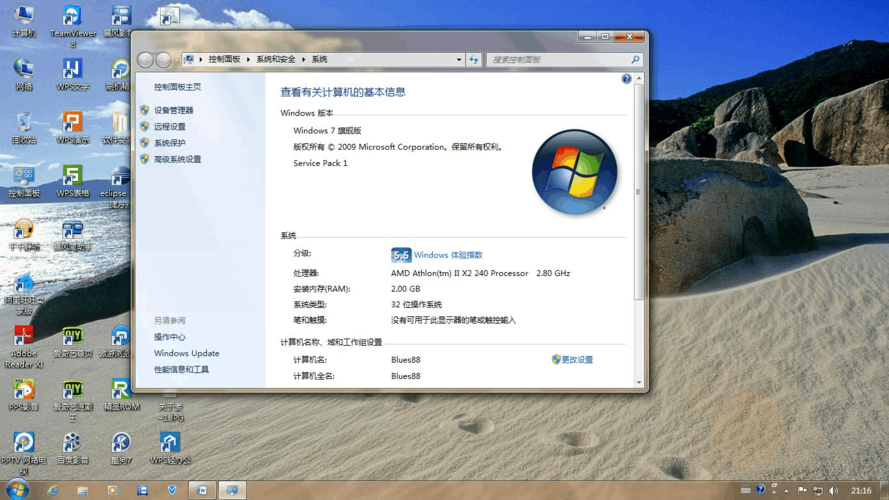Viewport: 889px width, 500px height.
Task: Click the blue help question-mark icon
Action: click(x=626, y=79)
